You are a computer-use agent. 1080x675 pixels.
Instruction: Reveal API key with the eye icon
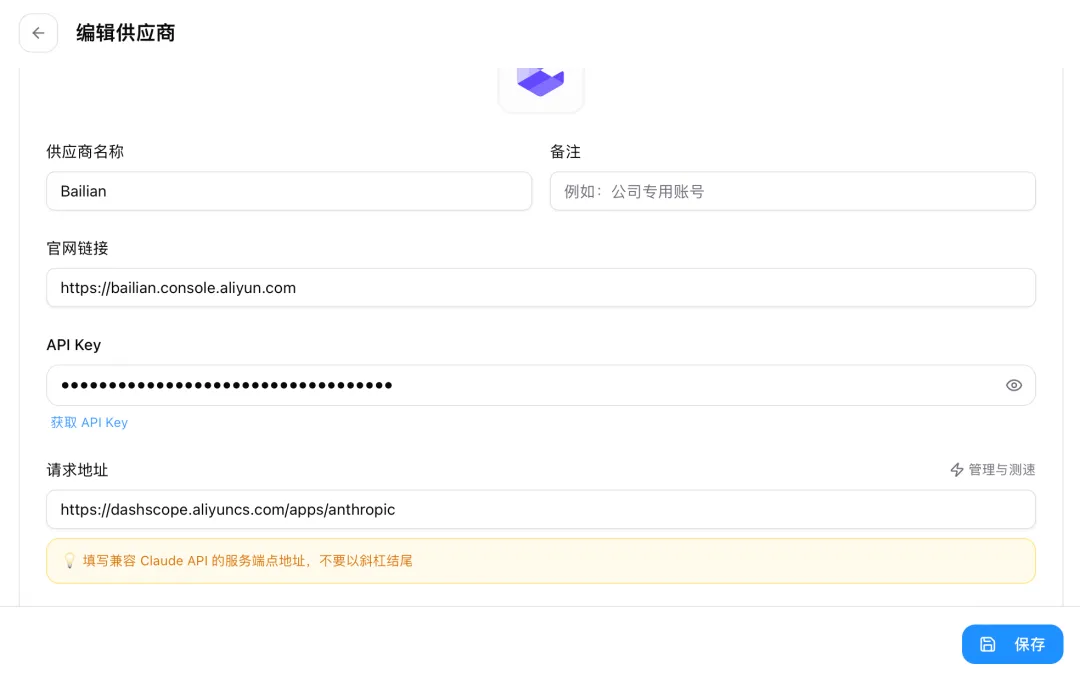(x=1013, y=385)
